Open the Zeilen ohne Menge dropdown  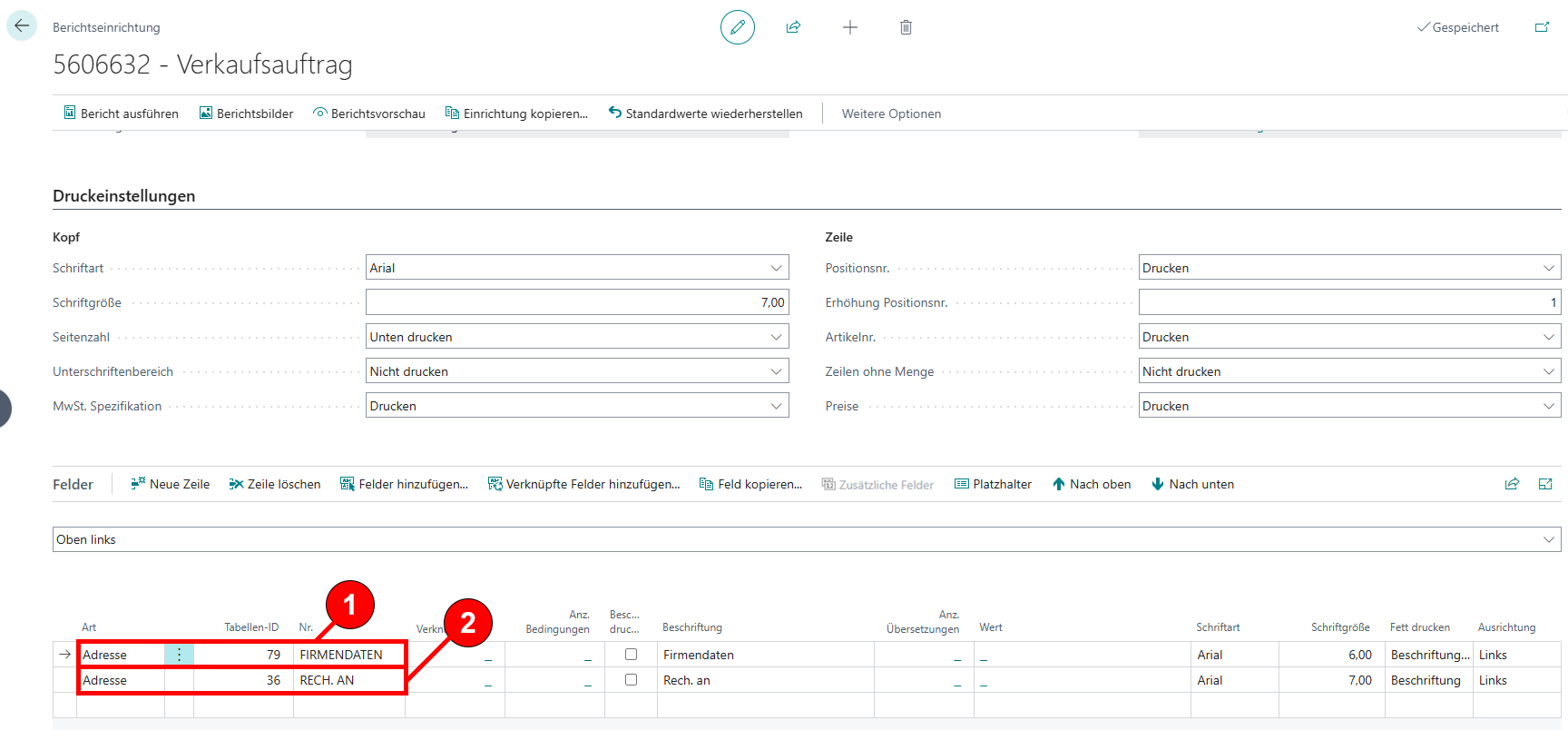pyautogui.click(x=1348, y=371)
